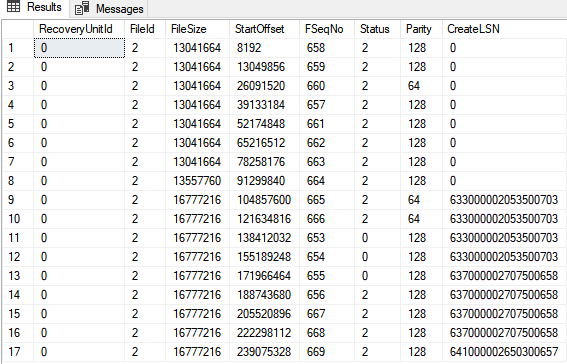The width and height of the screenshot is (567, 364).
Task: Click the CreateLSN cell 64100000265300657
Action: [x=504, y=352]
